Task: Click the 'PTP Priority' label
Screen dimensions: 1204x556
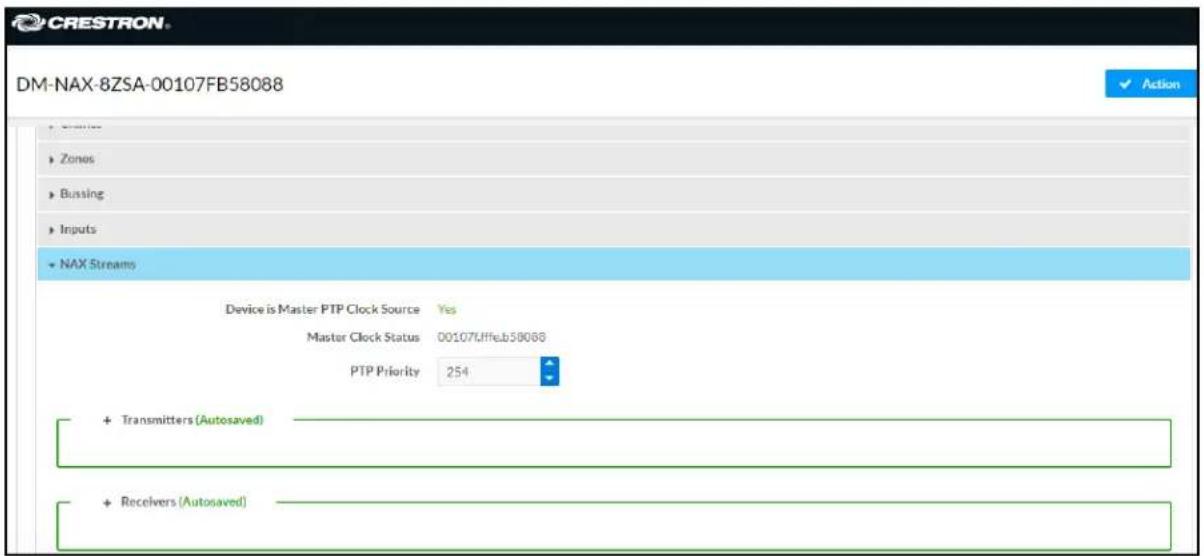Action: (x=386, y=372)
